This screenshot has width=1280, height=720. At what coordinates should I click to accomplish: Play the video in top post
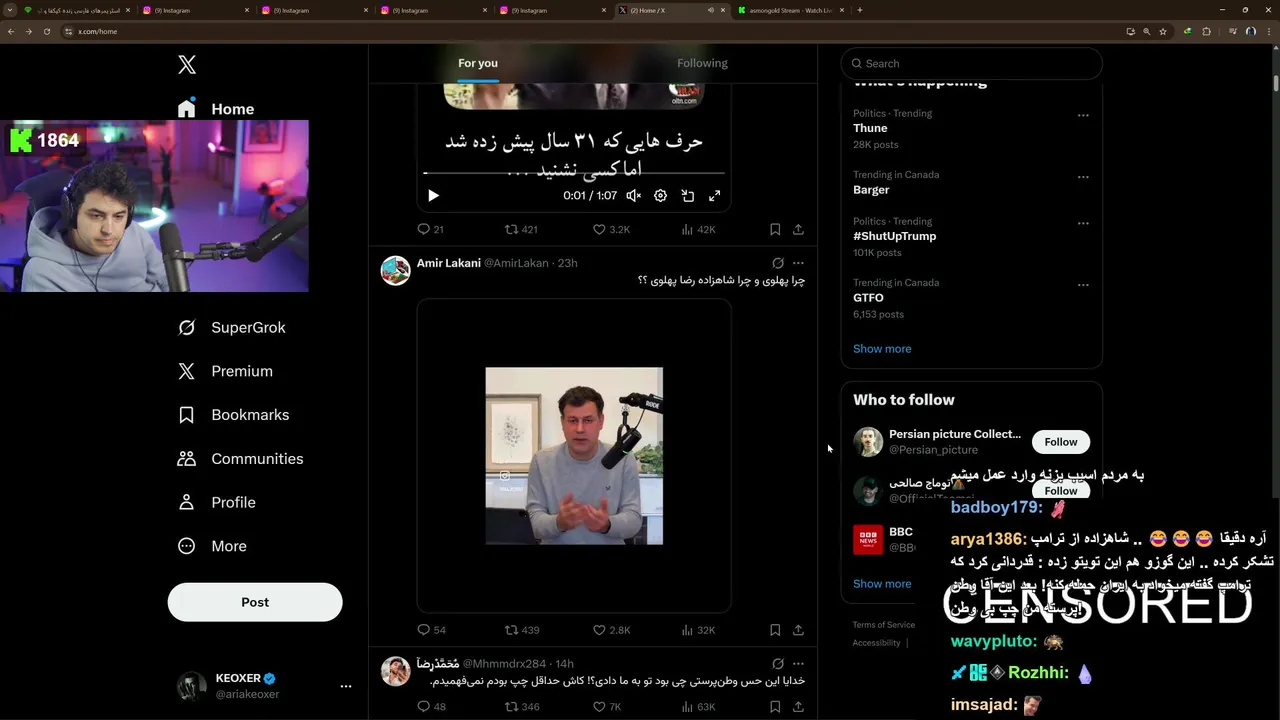point(433,196)
